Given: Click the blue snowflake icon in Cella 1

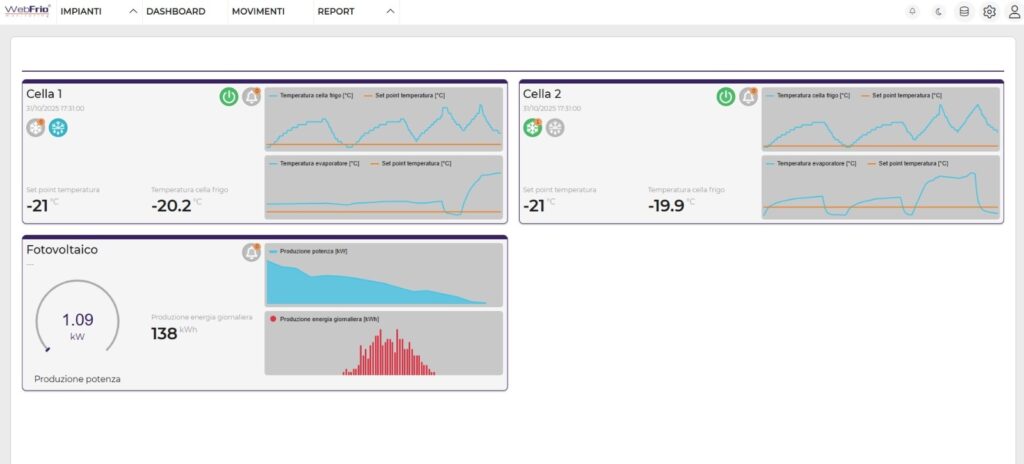Looking at the screenshot, I should point(59,128).
